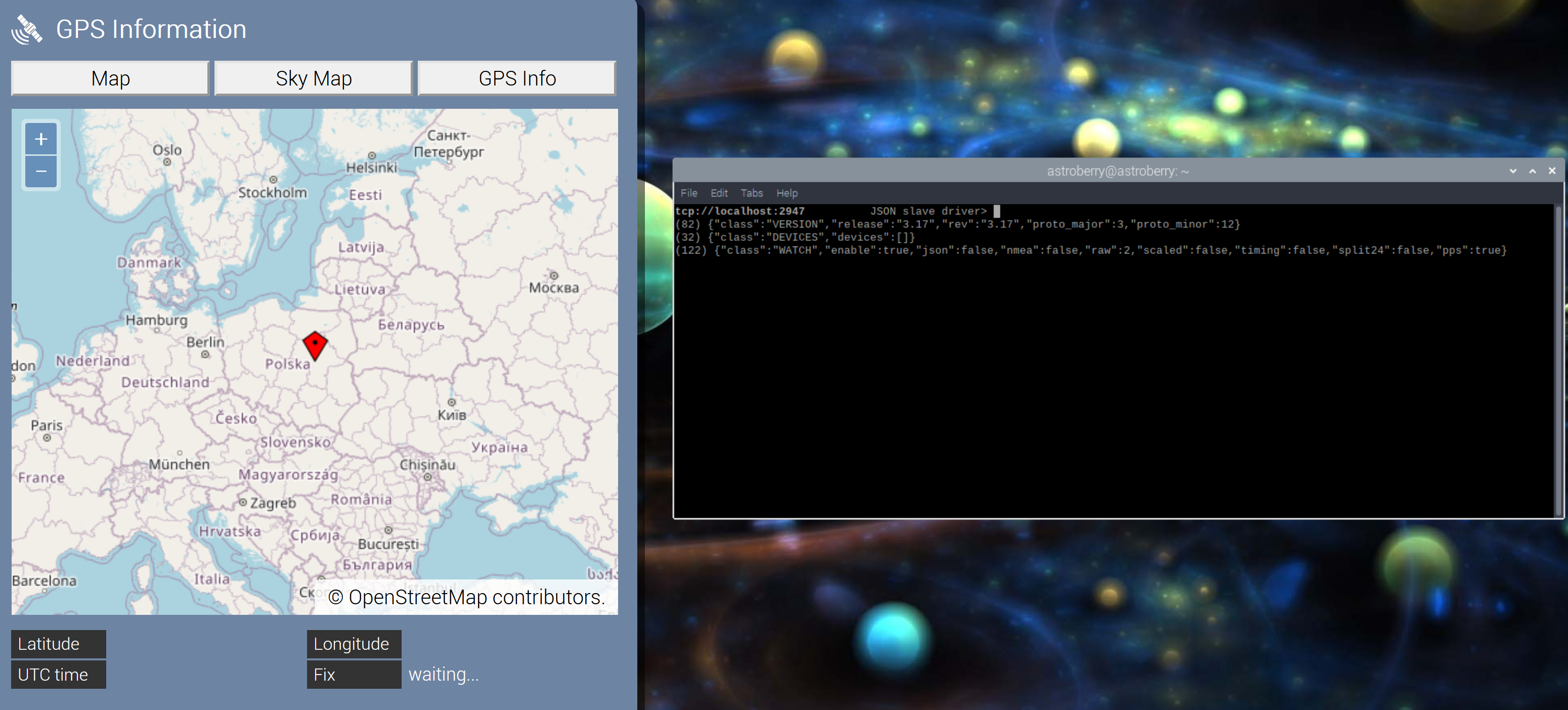Show the GPS Info tab
The image size is (1568, 710).
pyautogui.click(x=517, y=78)
